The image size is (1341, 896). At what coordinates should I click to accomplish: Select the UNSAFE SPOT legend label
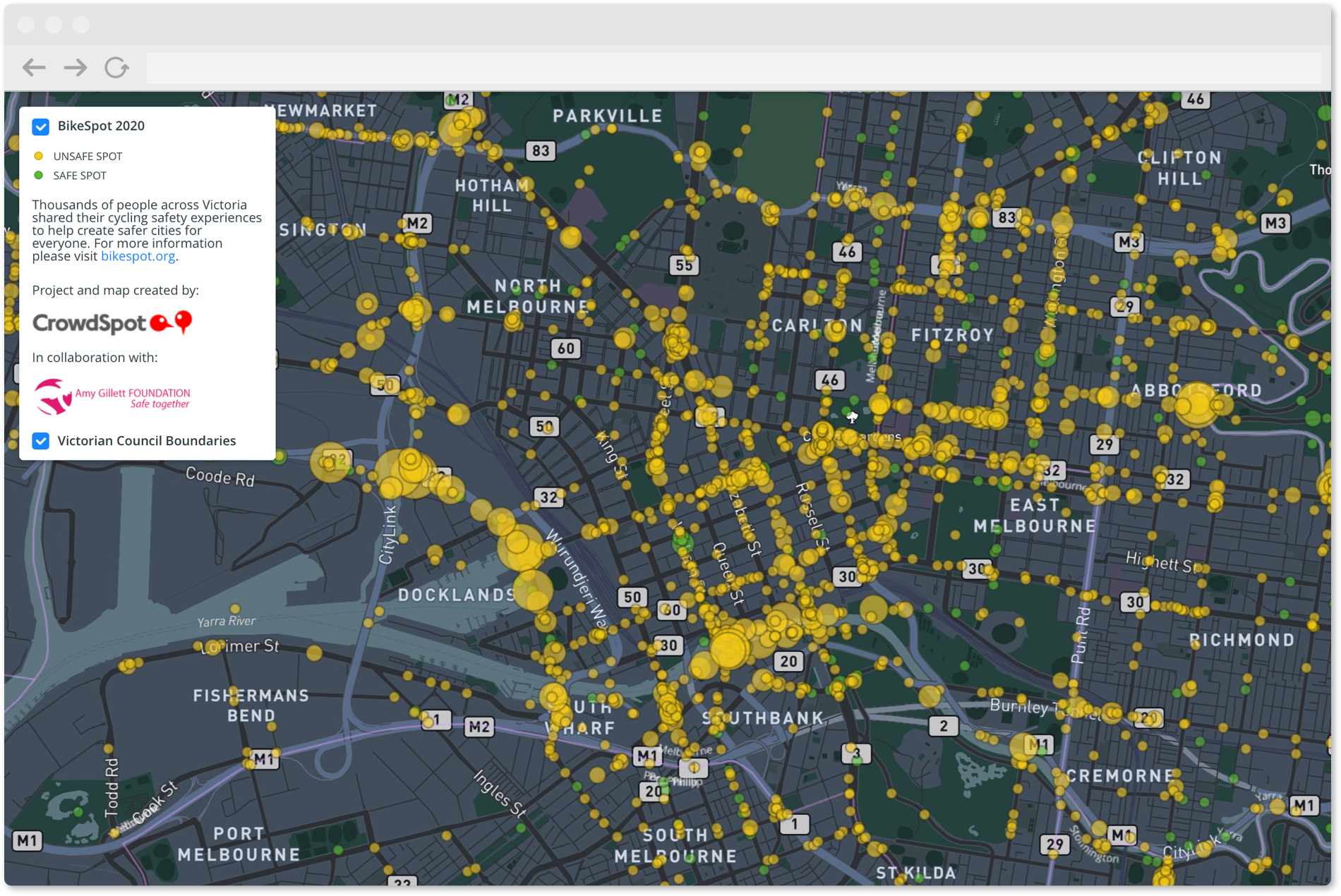[x=88, y=157]
